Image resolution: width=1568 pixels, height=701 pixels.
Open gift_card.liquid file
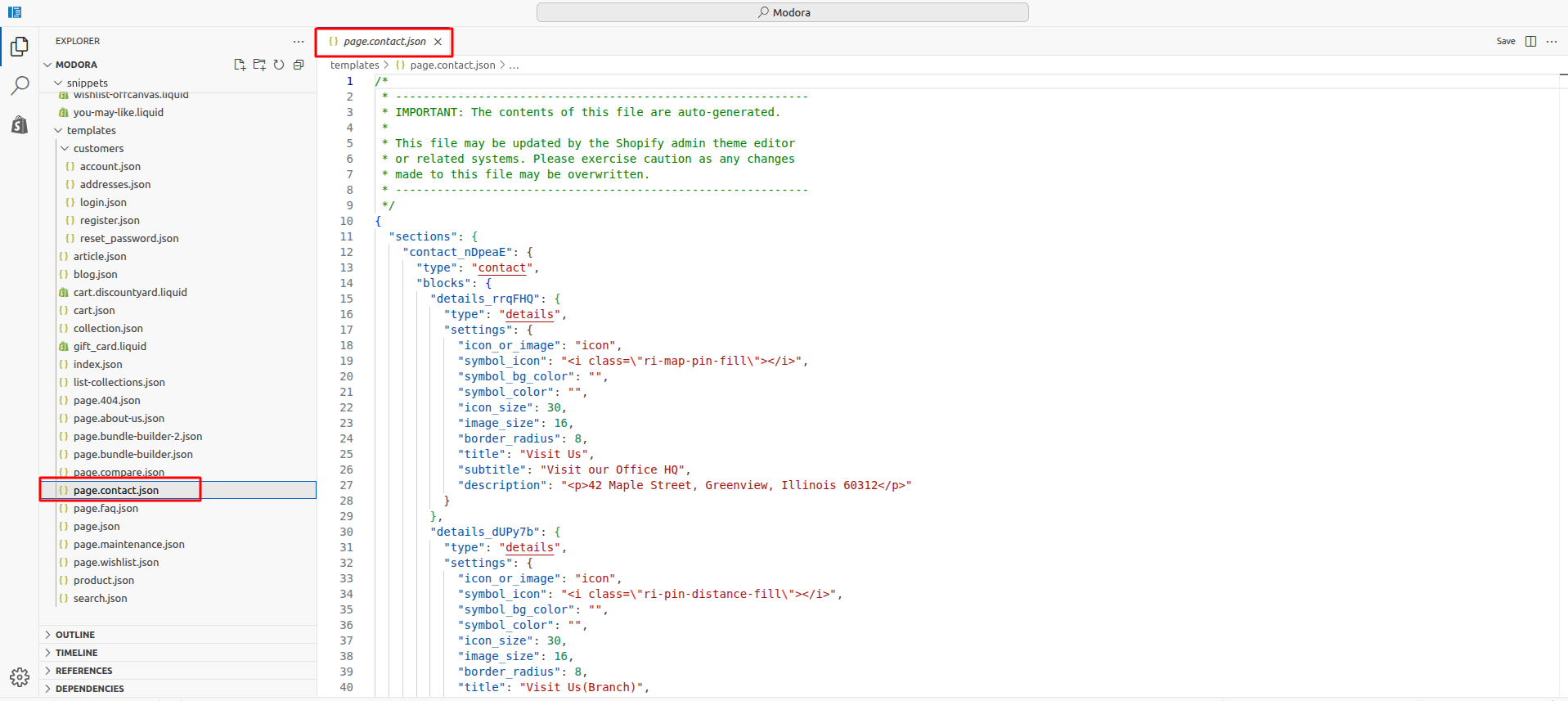pos(110,346)
